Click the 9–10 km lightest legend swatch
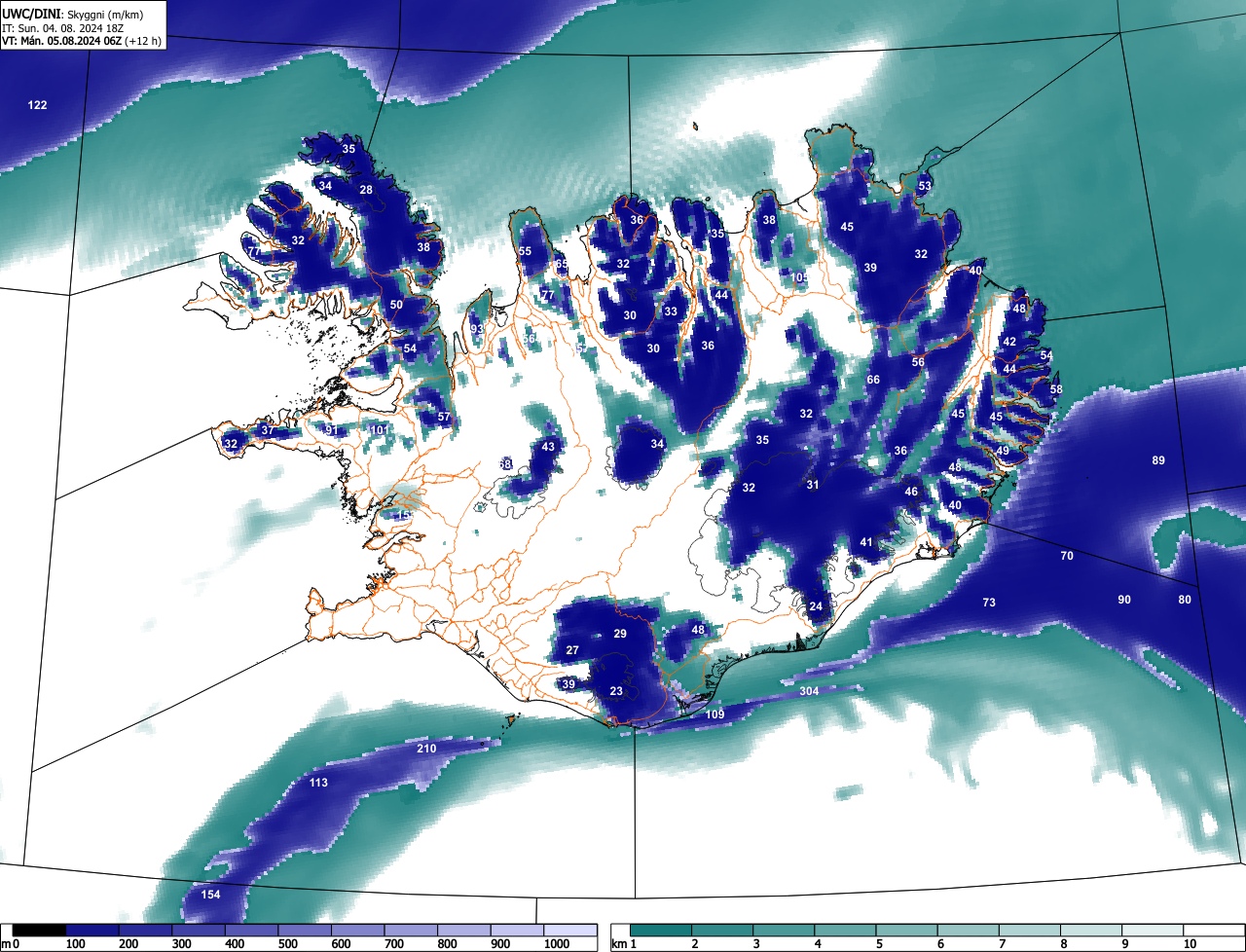The image size is (1246, 952). 1153,931
